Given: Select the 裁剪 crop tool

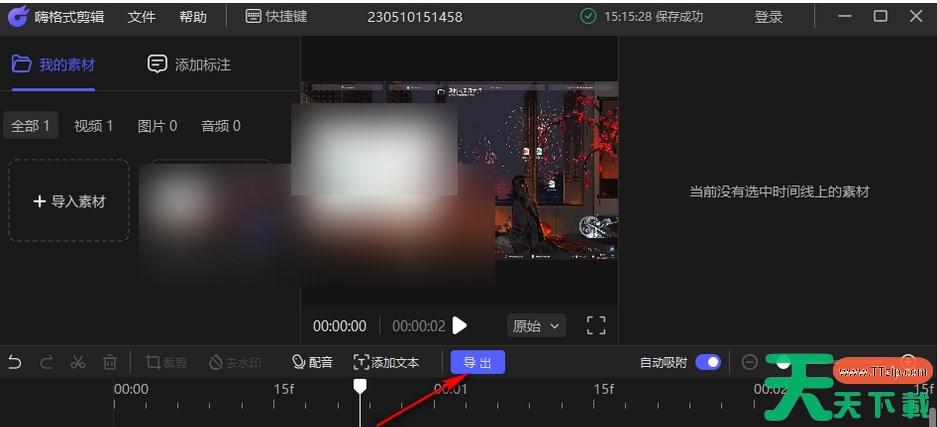Looking at the screenshot, I should [x=167, y=362].
